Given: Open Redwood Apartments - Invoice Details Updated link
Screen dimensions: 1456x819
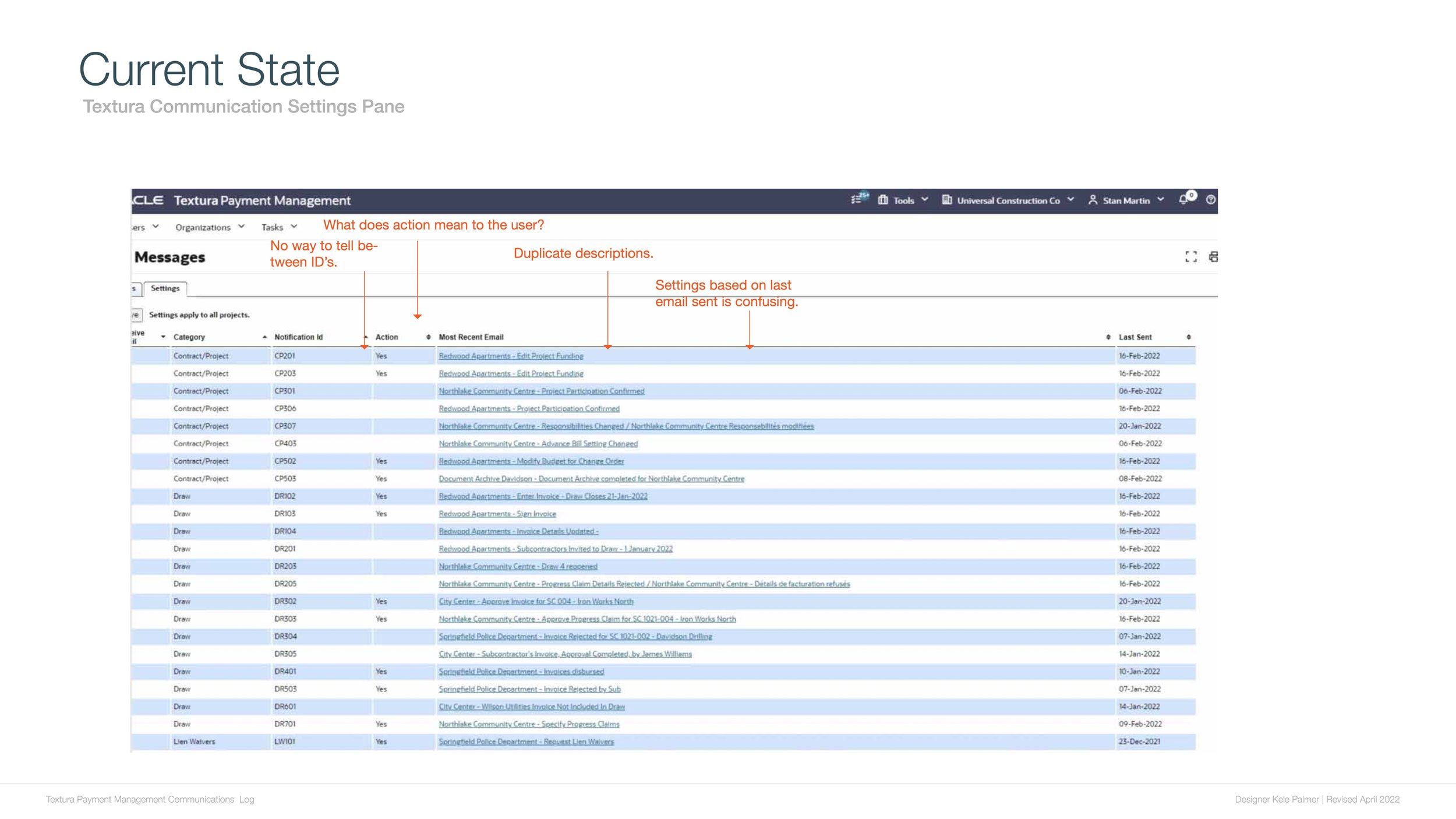Looking at the screenshot, I should click(518, 531).
